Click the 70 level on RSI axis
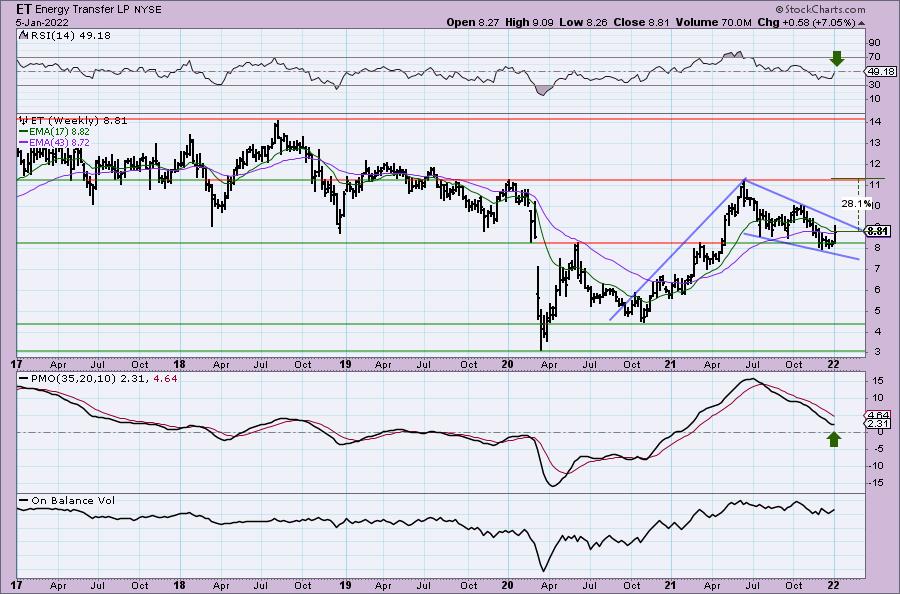Image resolution: width=900 pixels, height=594 pixels. (875, 57)
